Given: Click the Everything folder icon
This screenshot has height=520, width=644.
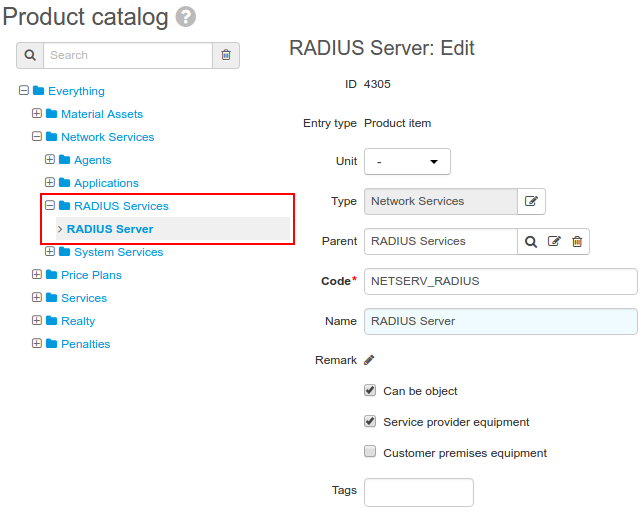Looking at the screenshot, I should pos(39,90).
